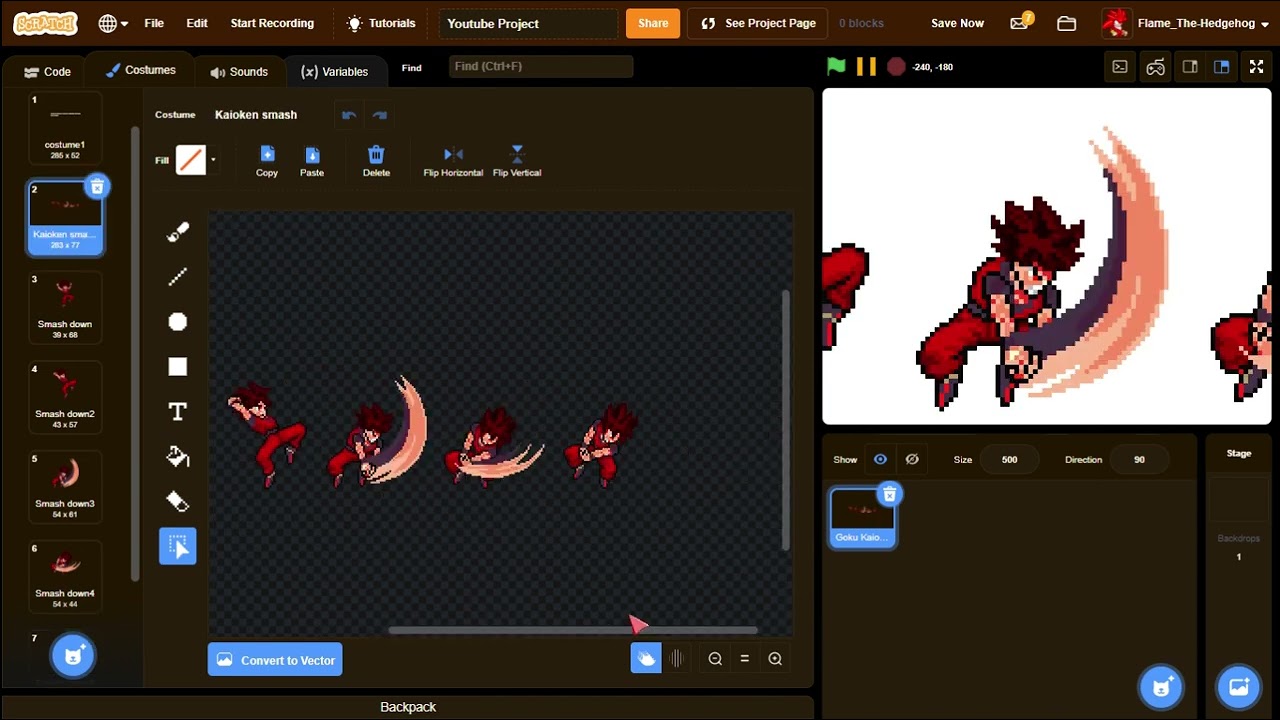This screenshot has height=720, width=1280.
Task: Expand the Backpack bar
Action: pos(408,707)
